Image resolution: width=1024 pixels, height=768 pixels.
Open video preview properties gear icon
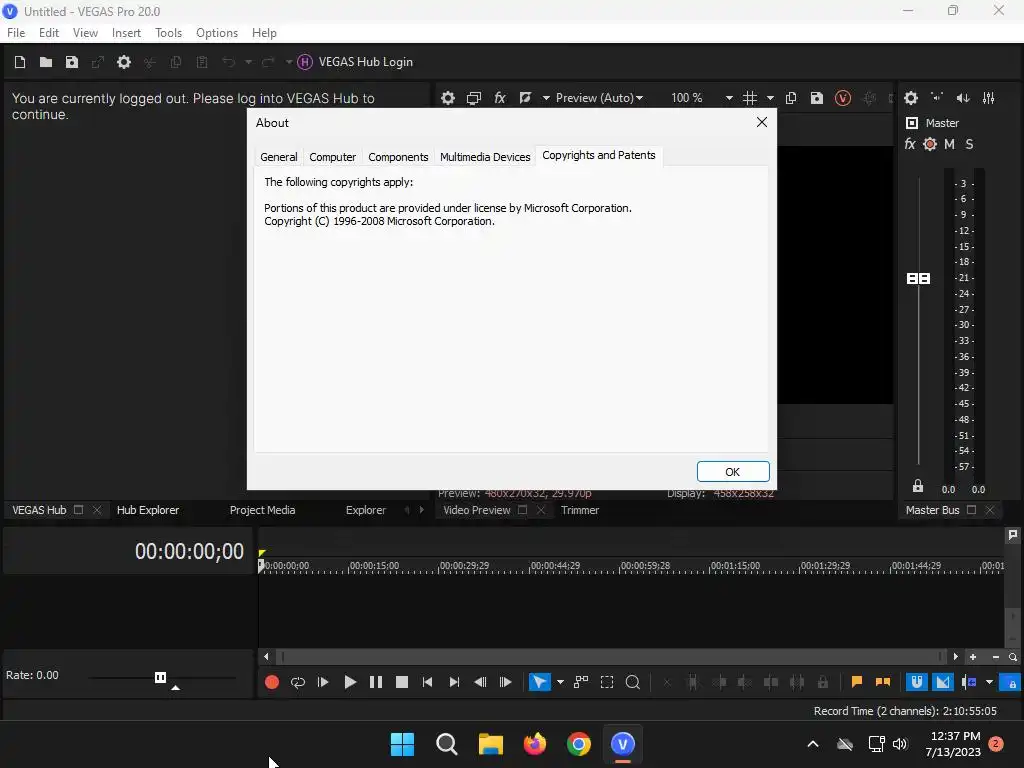click(447, 98)
